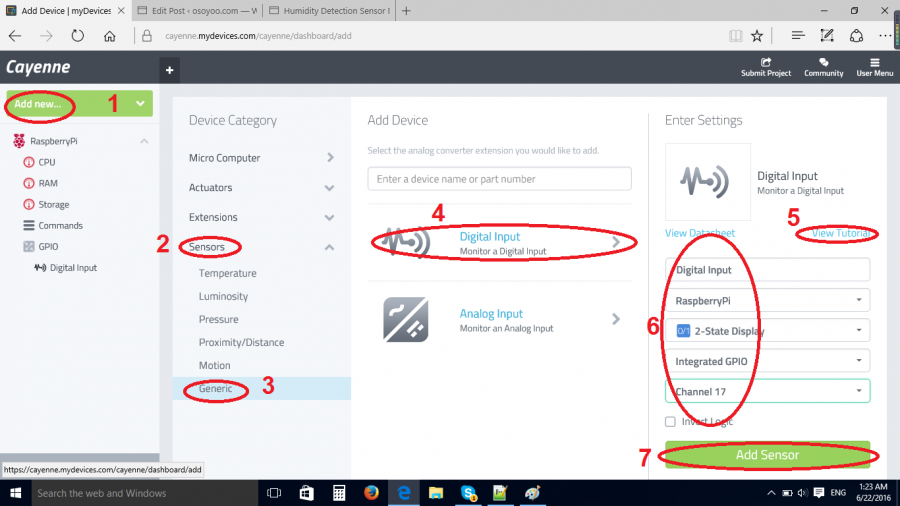Viewport: 900px width, 506px height.
Task: Open the Community icon in header
Action: [x=823, y=62]
